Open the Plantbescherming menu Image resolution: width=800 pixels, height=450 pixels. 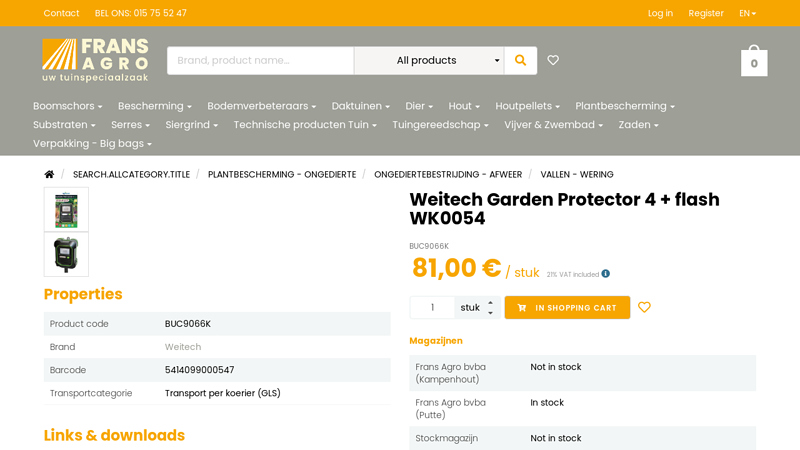pyautogui.click(x=624, y=106)
